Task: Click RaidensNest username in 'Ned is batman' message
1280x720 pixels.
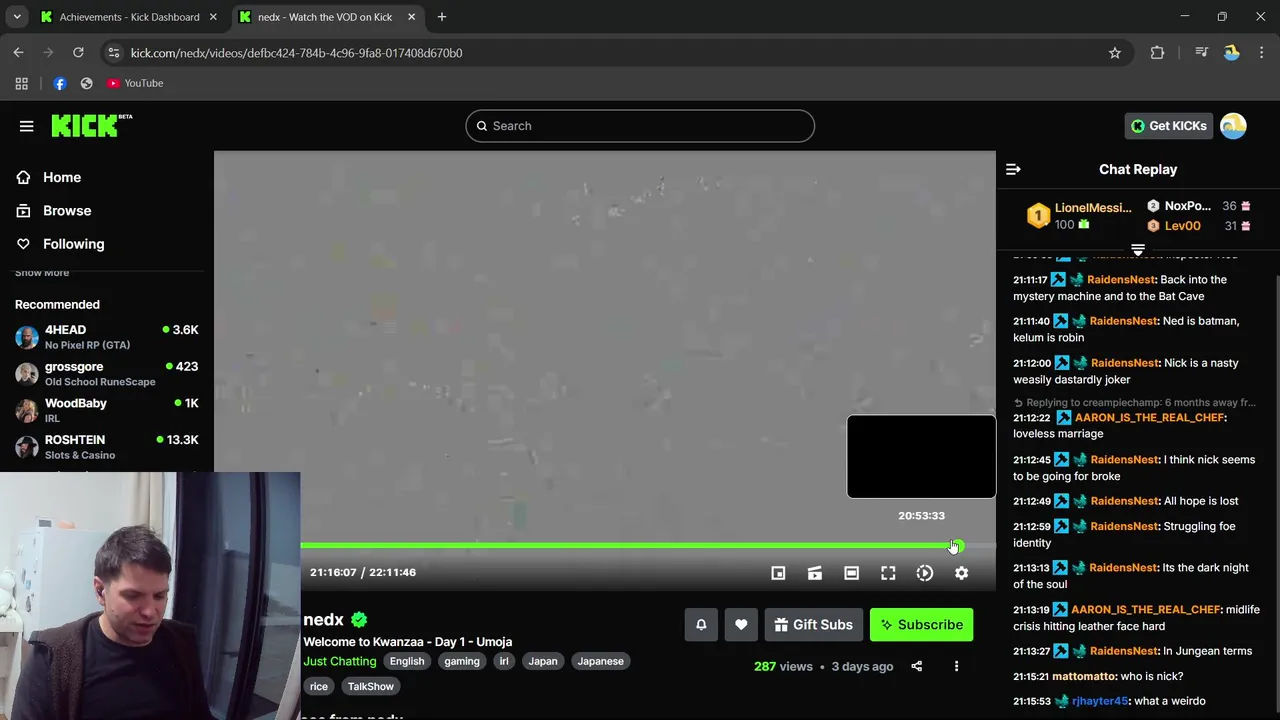Action: tap(1124, 321)
